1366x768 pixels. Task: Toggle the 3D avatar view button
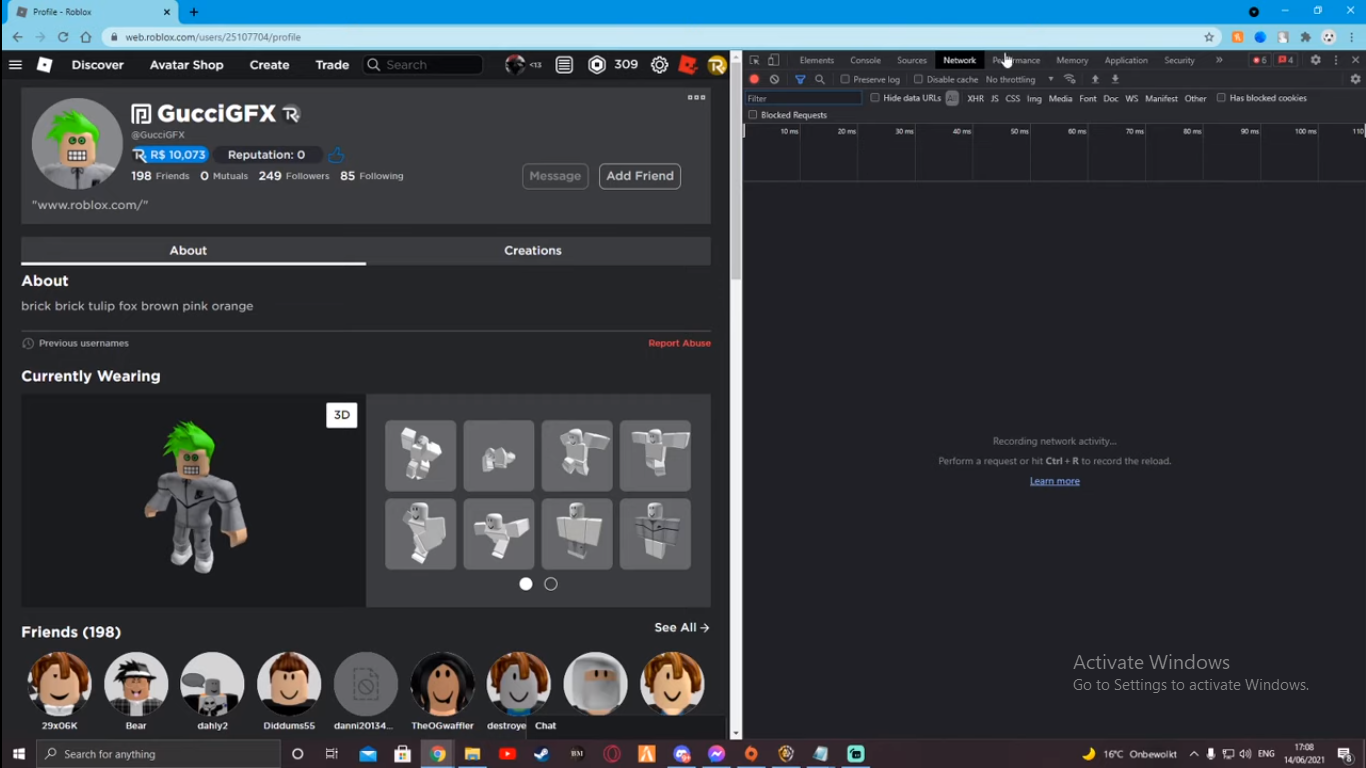[342, 415]
